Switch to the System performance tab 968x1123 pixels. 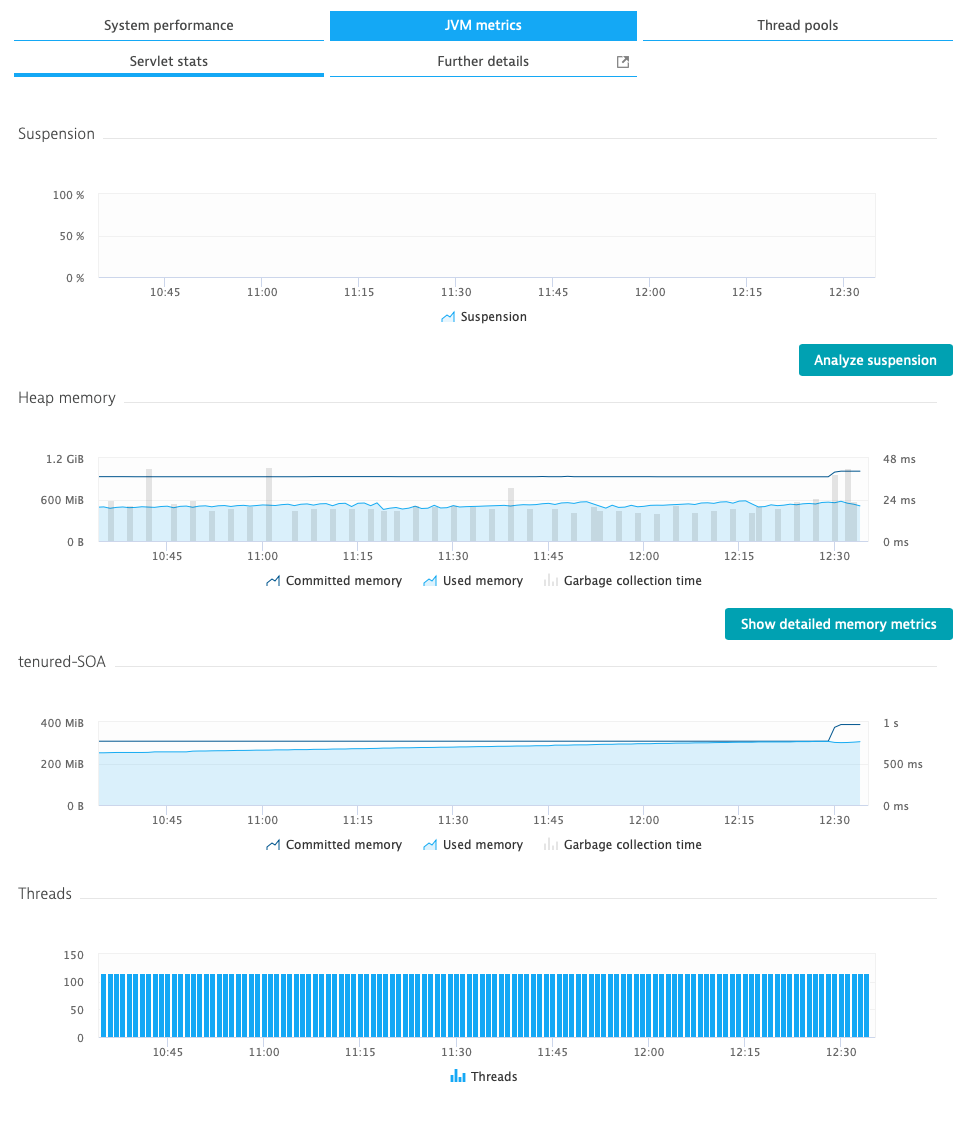coord(169,26)
